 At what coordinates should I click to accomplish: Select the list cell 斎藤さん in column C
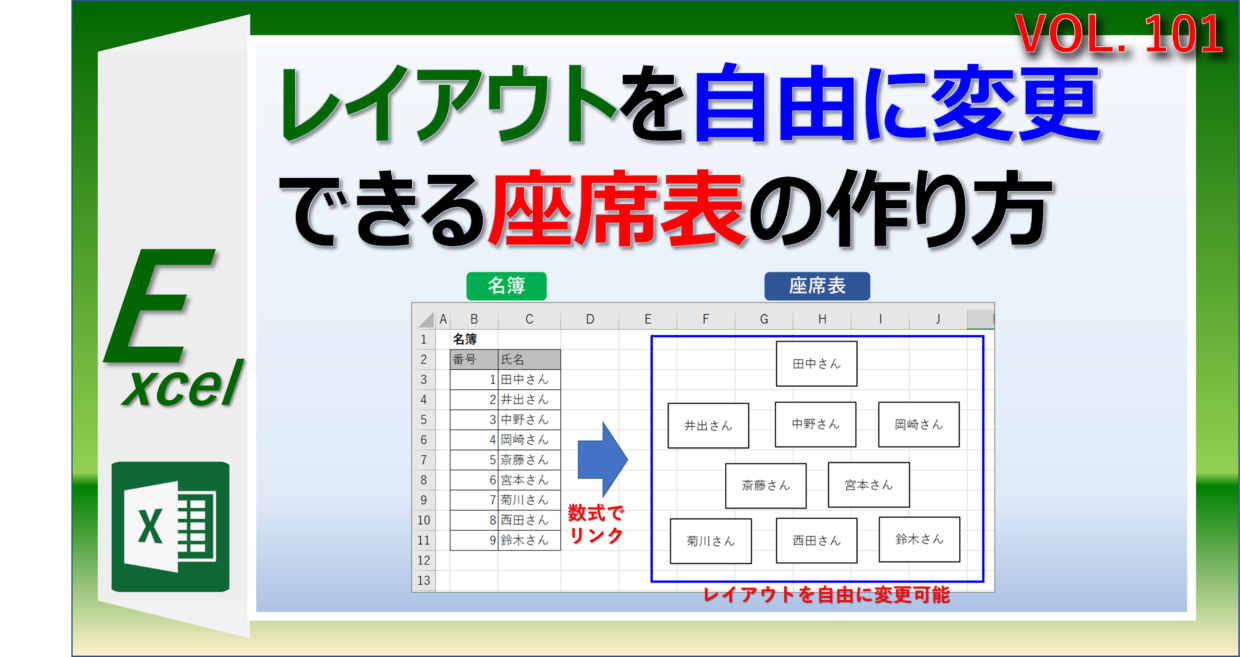click(x=529, y=460)
